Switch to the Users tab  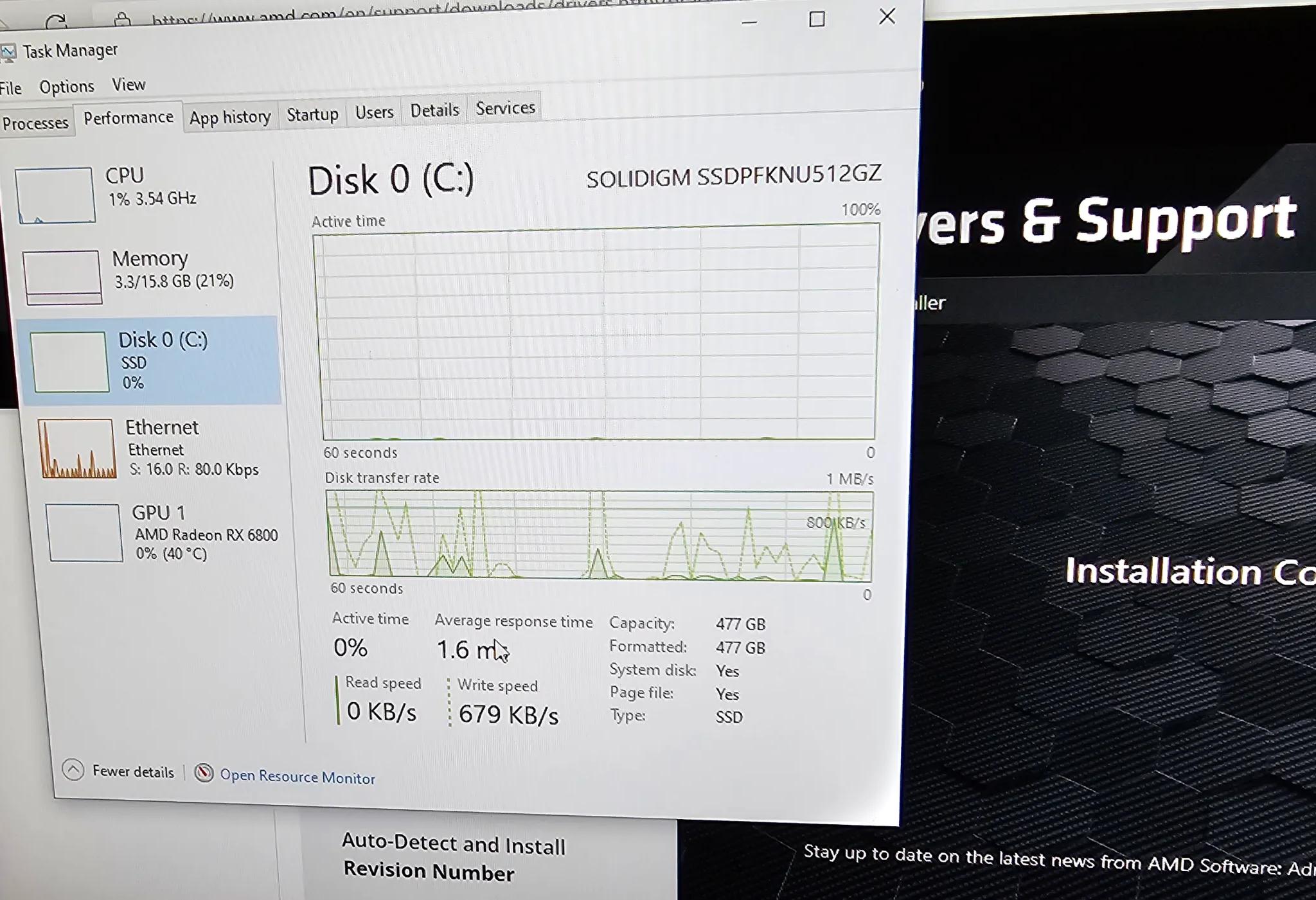(374, 112)
